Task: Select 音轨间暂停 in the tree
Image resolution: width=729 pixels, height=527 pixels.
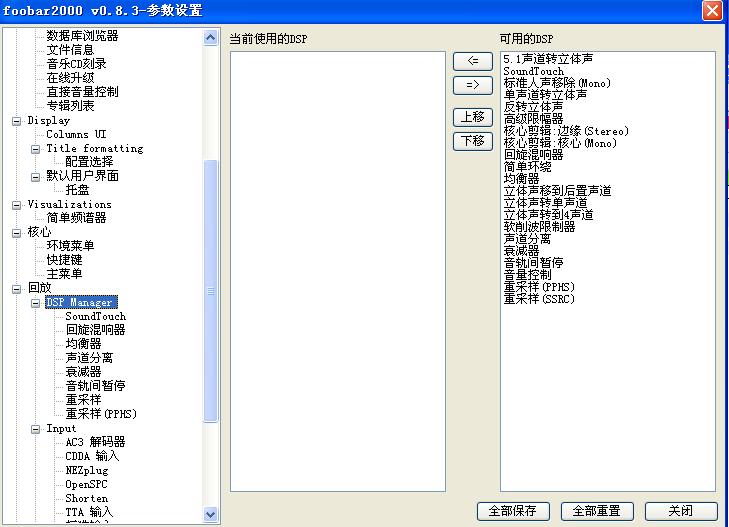Action: click(95, 386)
